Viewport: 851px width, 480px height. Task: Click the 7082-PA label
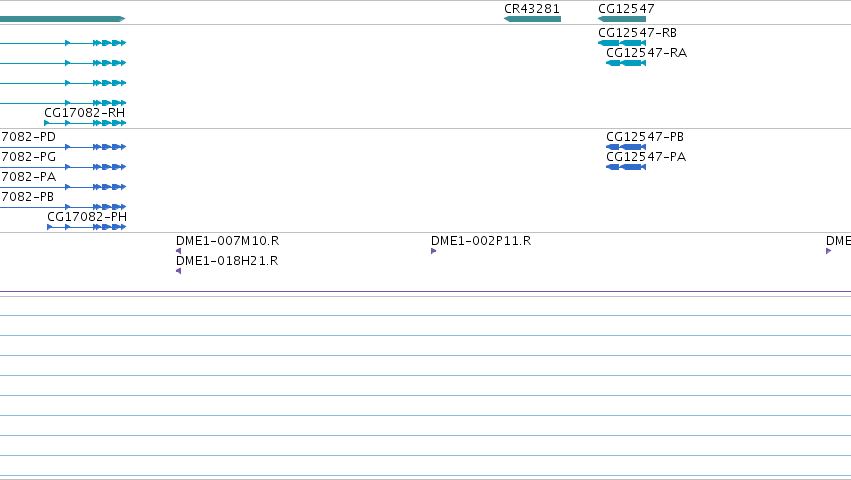28,177
